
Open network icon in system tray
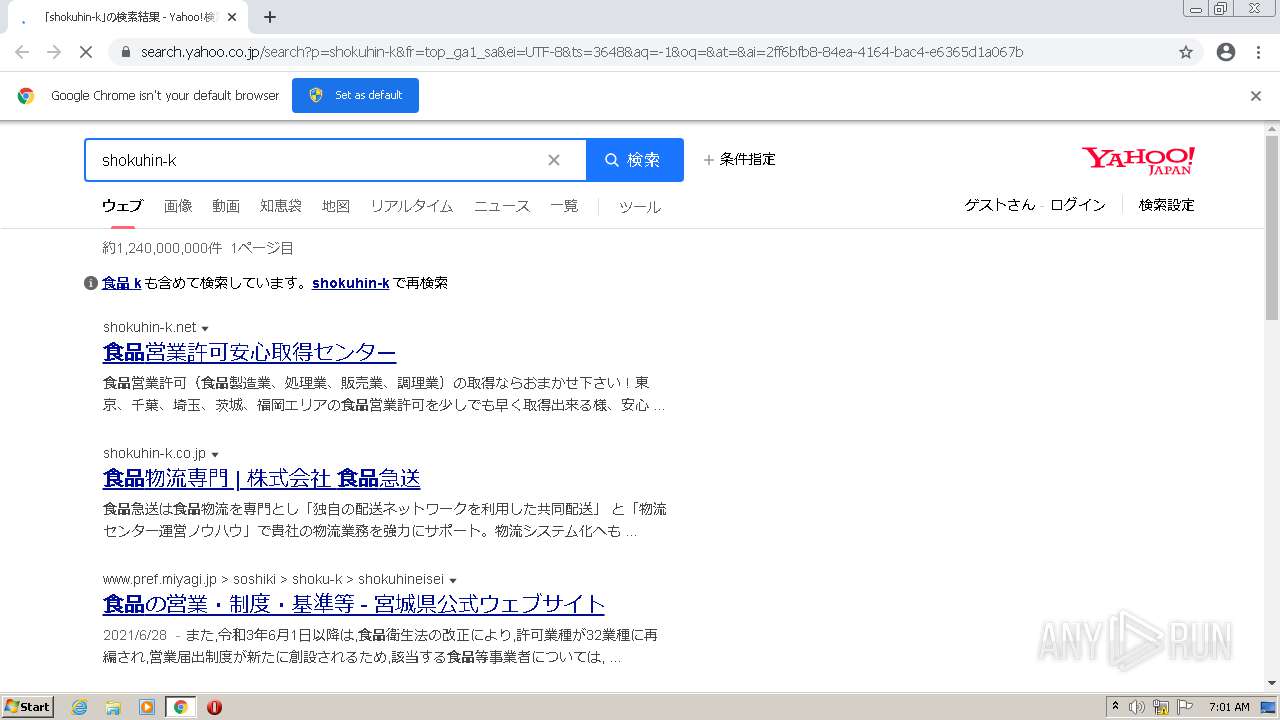1161,707
